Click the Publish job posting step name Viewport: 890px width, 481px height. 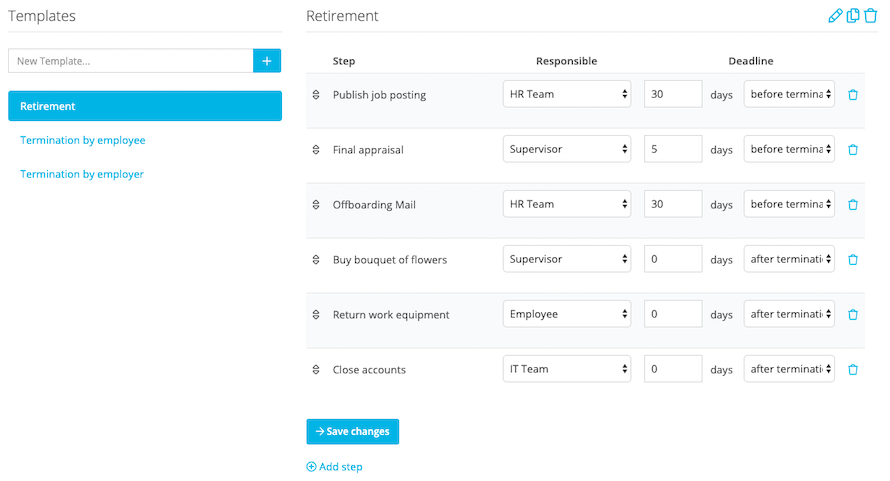pos(379,95)
